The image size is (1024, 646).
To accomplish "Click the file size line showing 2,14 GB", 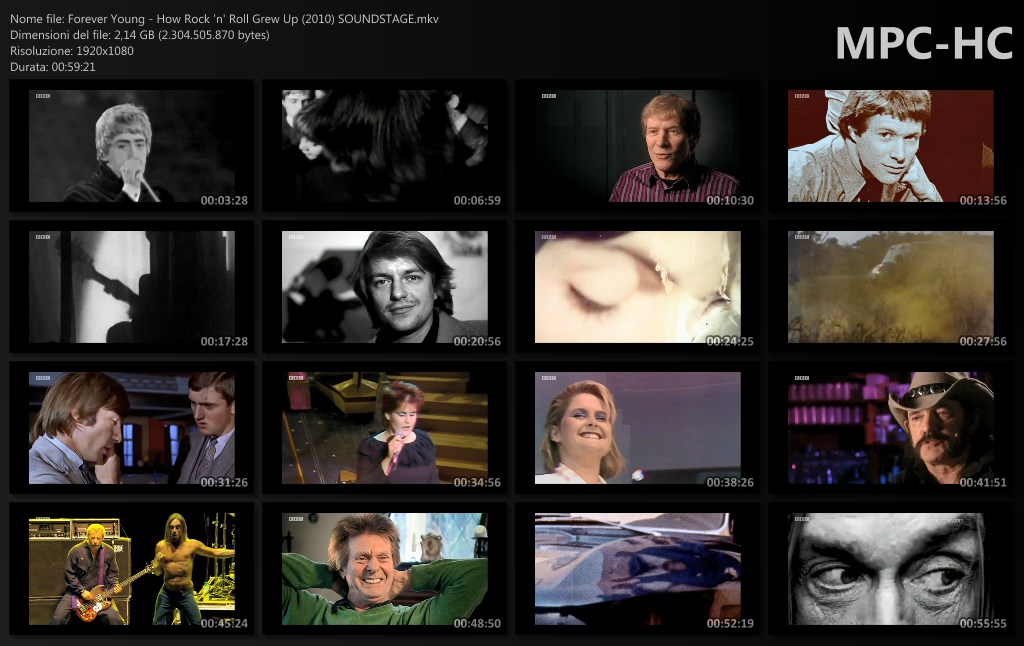I will click(139, 35).
